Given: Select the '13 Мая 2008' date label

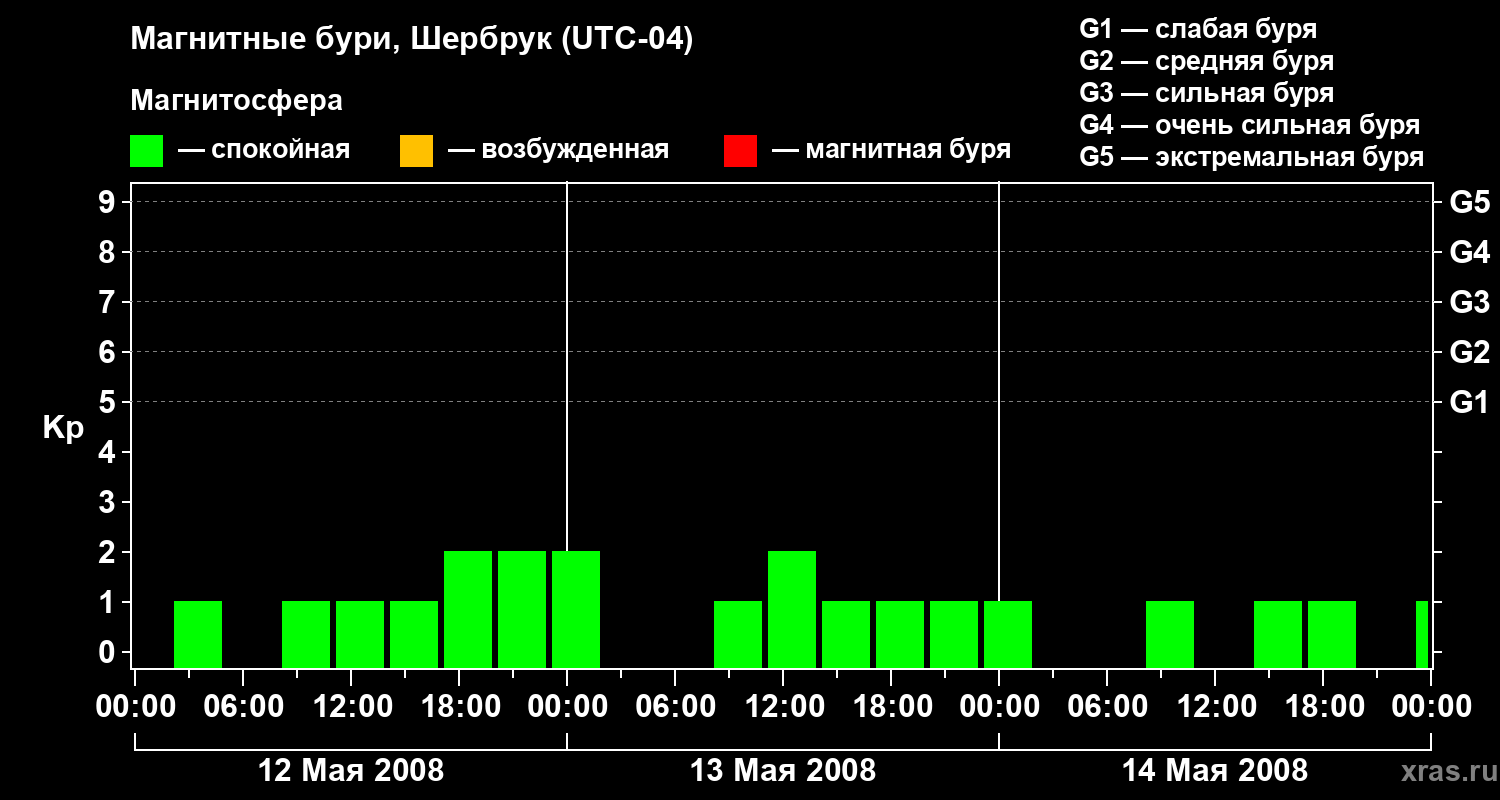Looking at the screenshot, I should [783, 771].
